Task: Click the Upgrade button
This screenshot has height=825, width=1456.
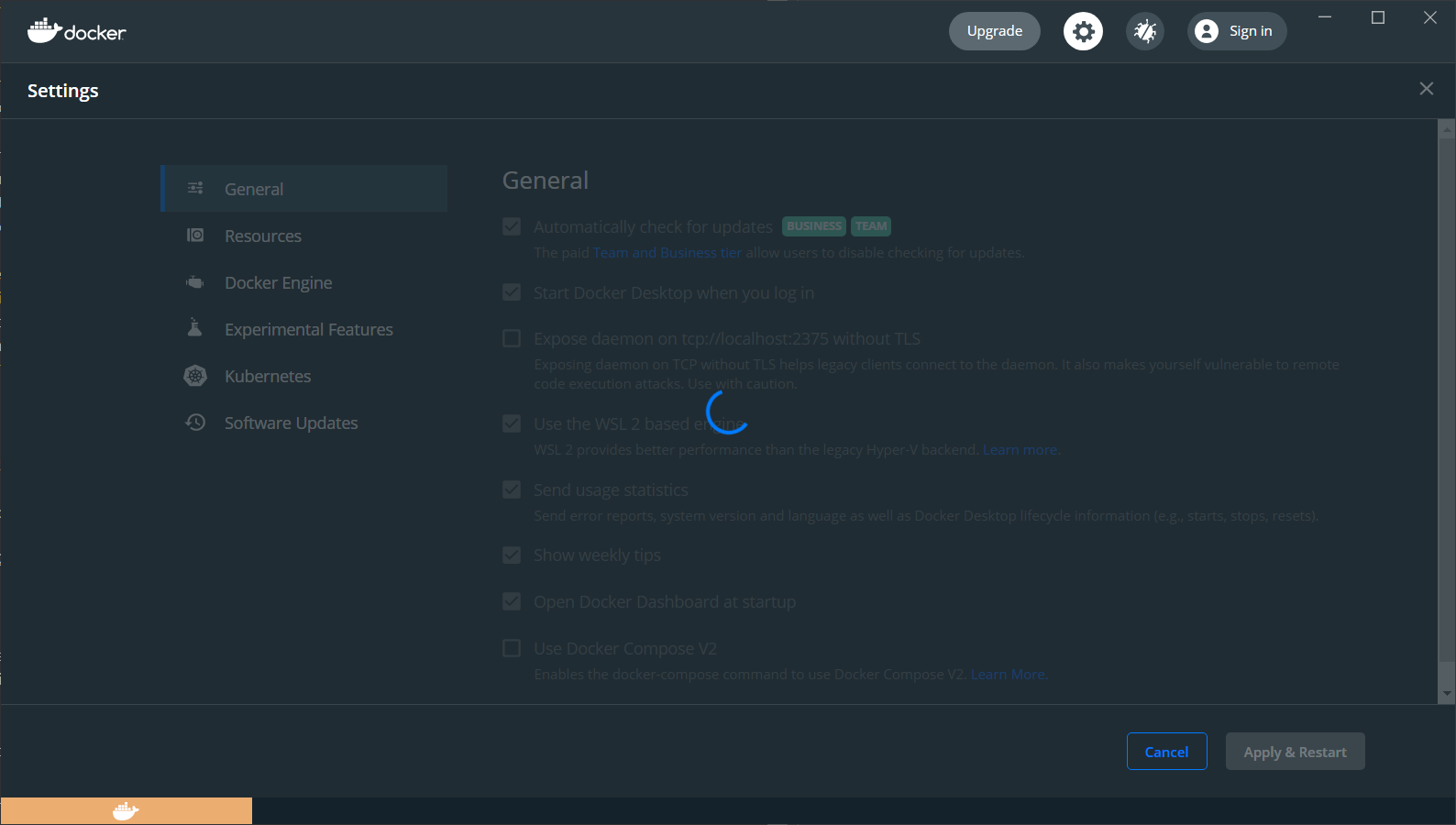Action: [x=995, y=31]
